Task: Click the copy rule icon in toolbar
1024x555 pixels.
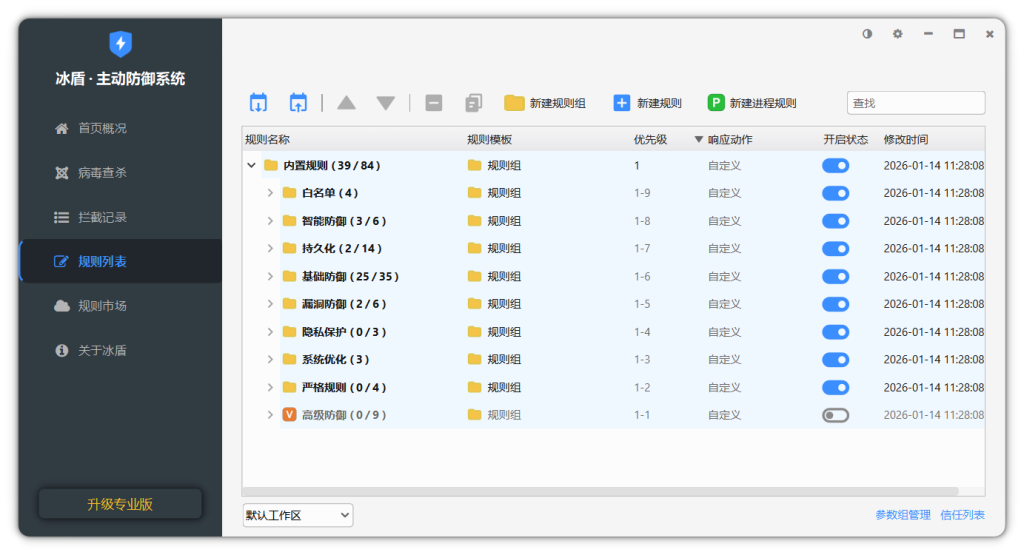Action: tap(474, 103)
